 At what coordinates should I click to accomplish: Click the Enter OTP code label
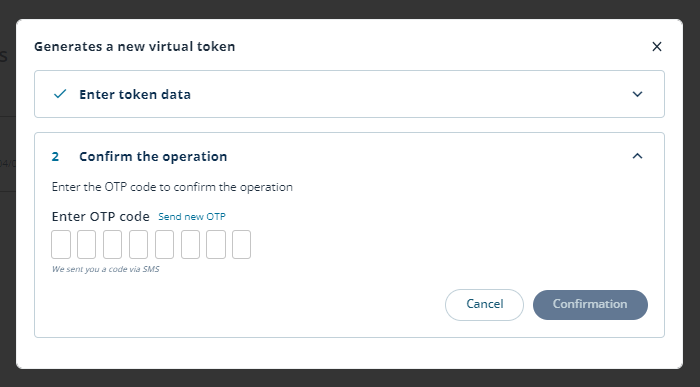(100, 216)
